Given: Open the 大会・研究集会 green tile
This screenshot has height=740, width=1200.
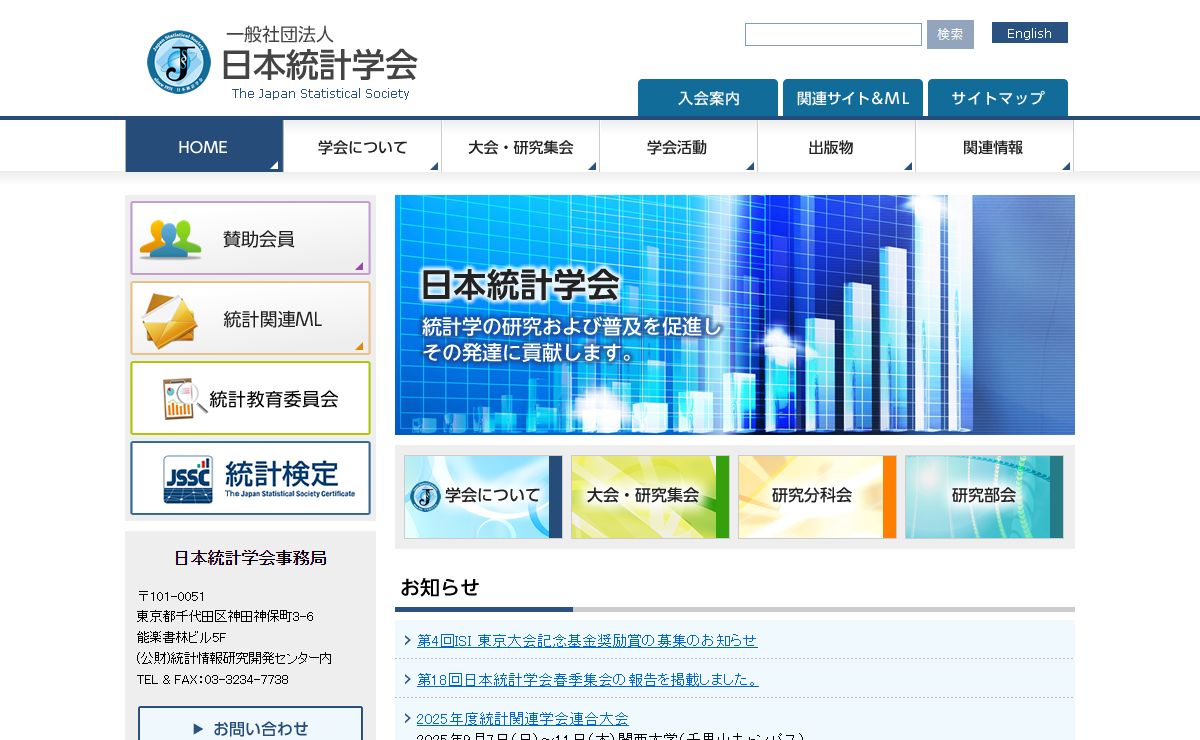Looking at the screenshot, I should [x=650, y=497].
